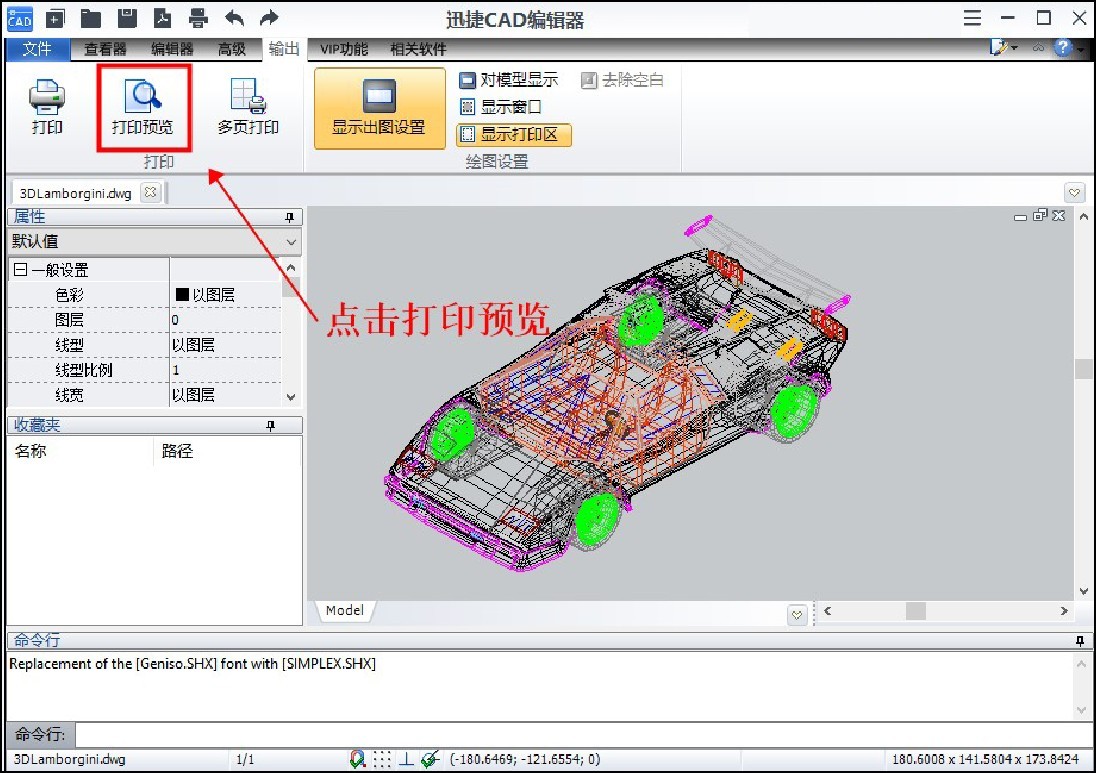Toggle the snap icon in status bar
The height and width of the screenshot is (773, 1096).
point(358,759)
